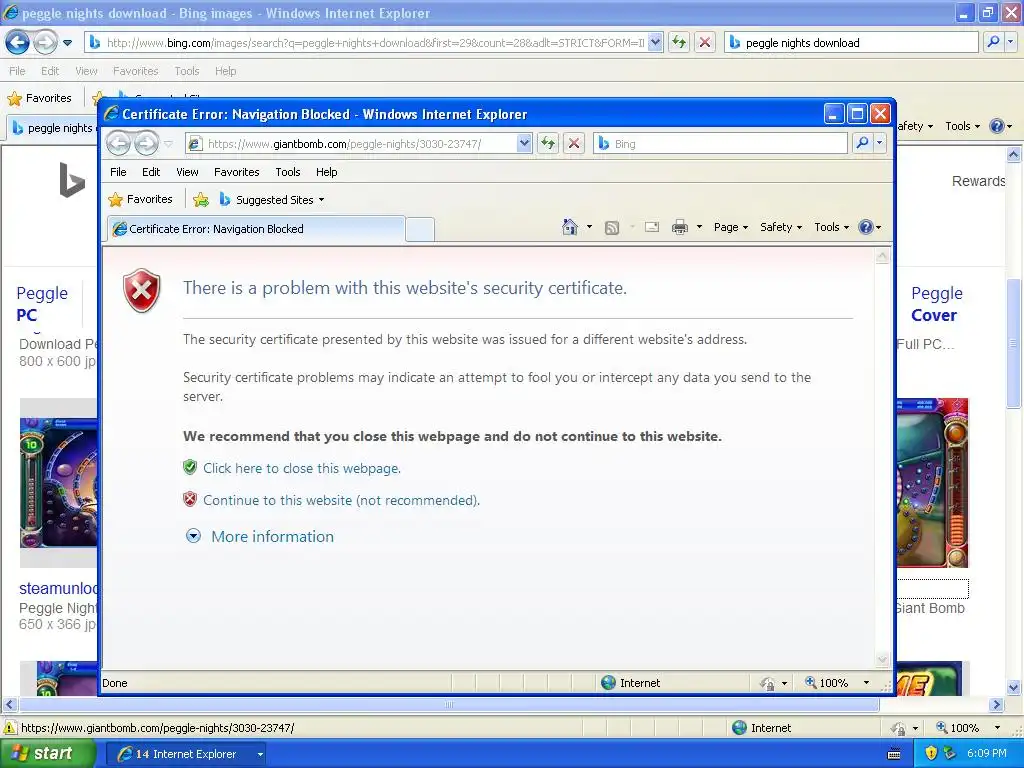Screen dimensions: 1024x768
Task: Click the 14 Internet Explorer taskbar group
Action: (x=185, y=754)
